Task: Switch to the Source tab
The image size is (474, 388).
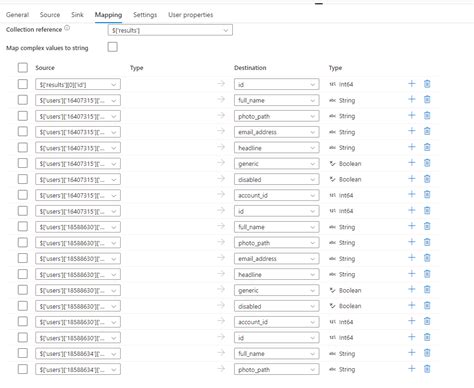Action: point(50,15)
